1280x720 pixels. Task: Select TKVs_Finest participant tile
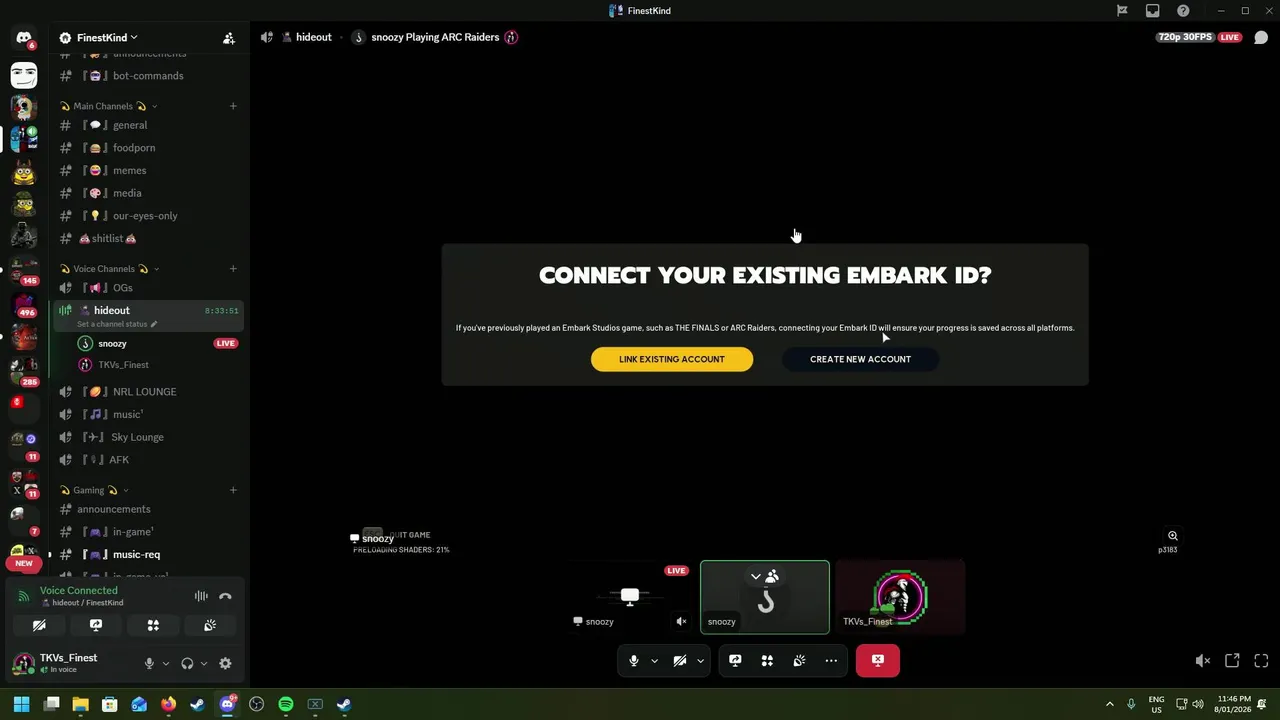pos(900,597)
